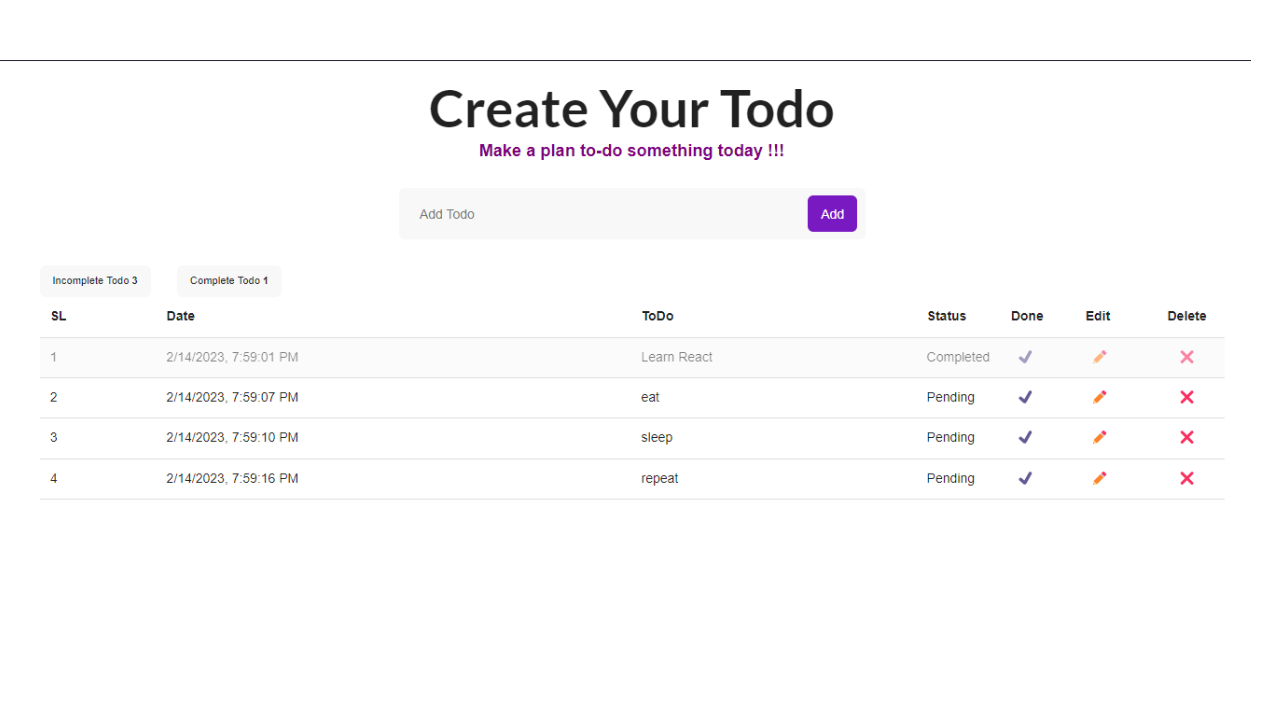This screenshot has height=720, width=1280.
Task: Select the date '2/14/2023, 7:59:07 PM'
Action: click(x=232, y=397)
